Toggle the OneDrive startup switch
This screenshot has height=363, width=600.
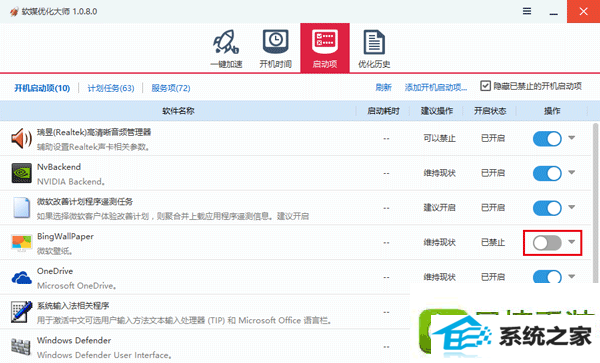pyautogui.click(x=547, y=277)
